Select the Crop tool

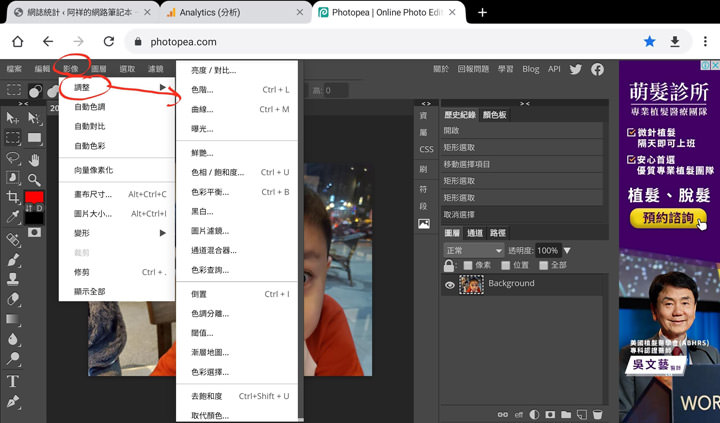point(13,197)
